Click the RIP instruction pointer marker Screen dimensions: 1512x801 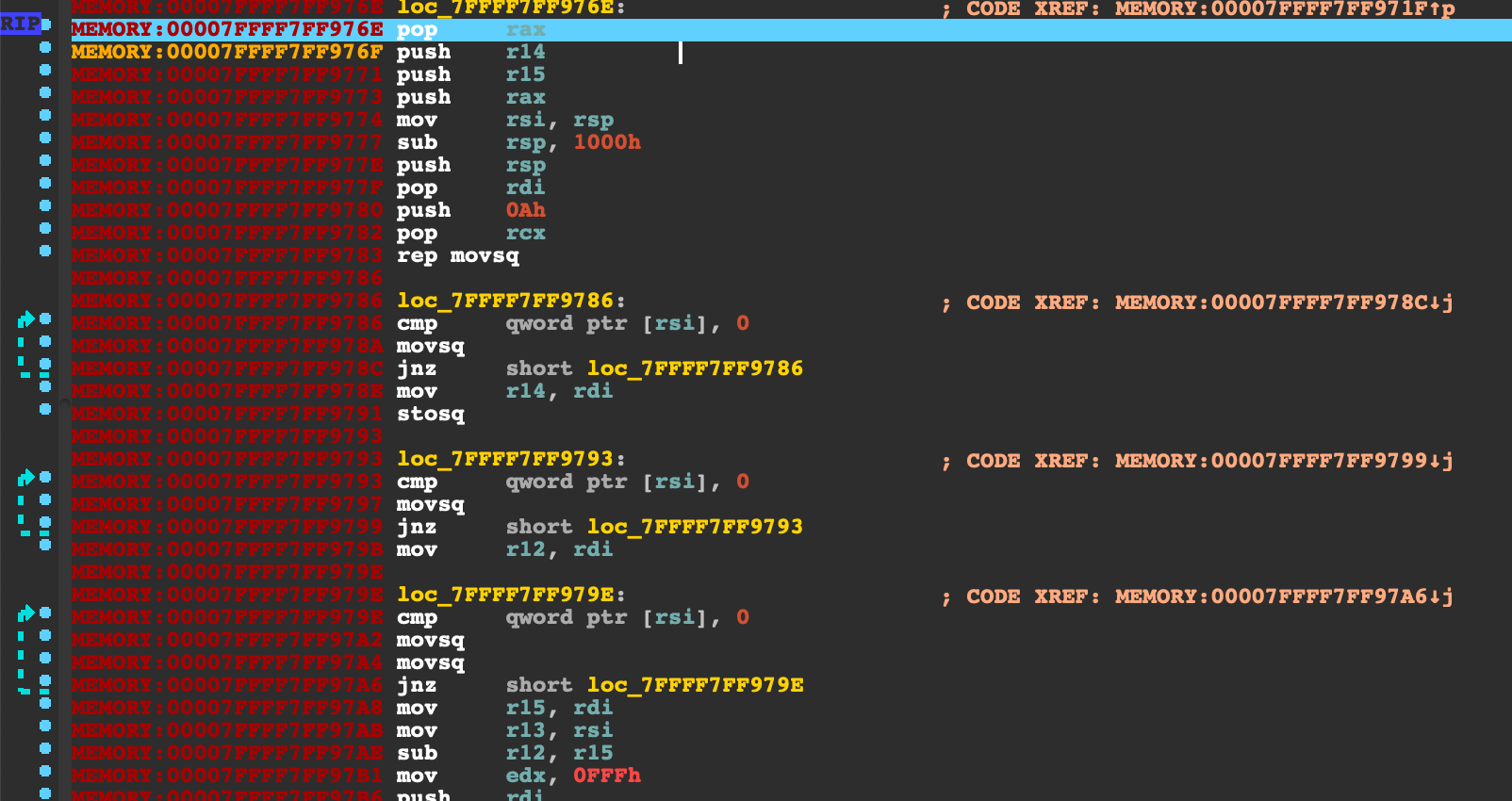(x=21, y=24)
